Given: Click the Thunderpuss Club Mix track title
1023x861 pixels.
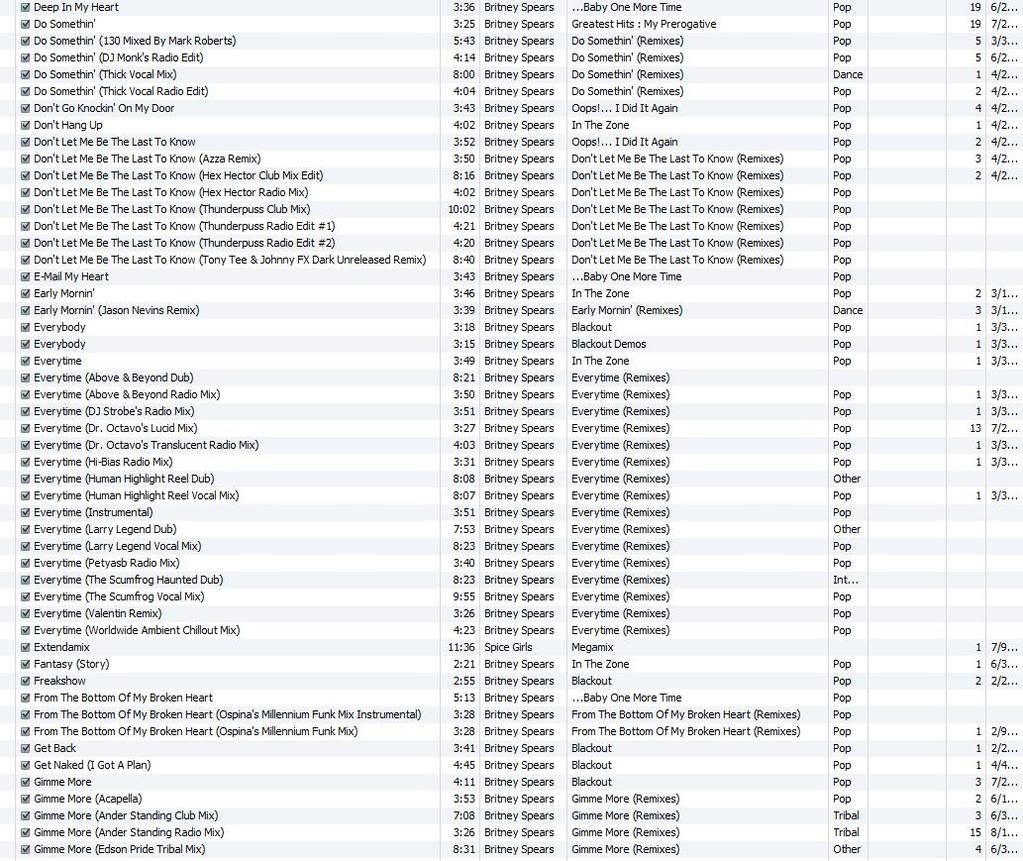Looking at the screenshot, I should tap(171, 209).
